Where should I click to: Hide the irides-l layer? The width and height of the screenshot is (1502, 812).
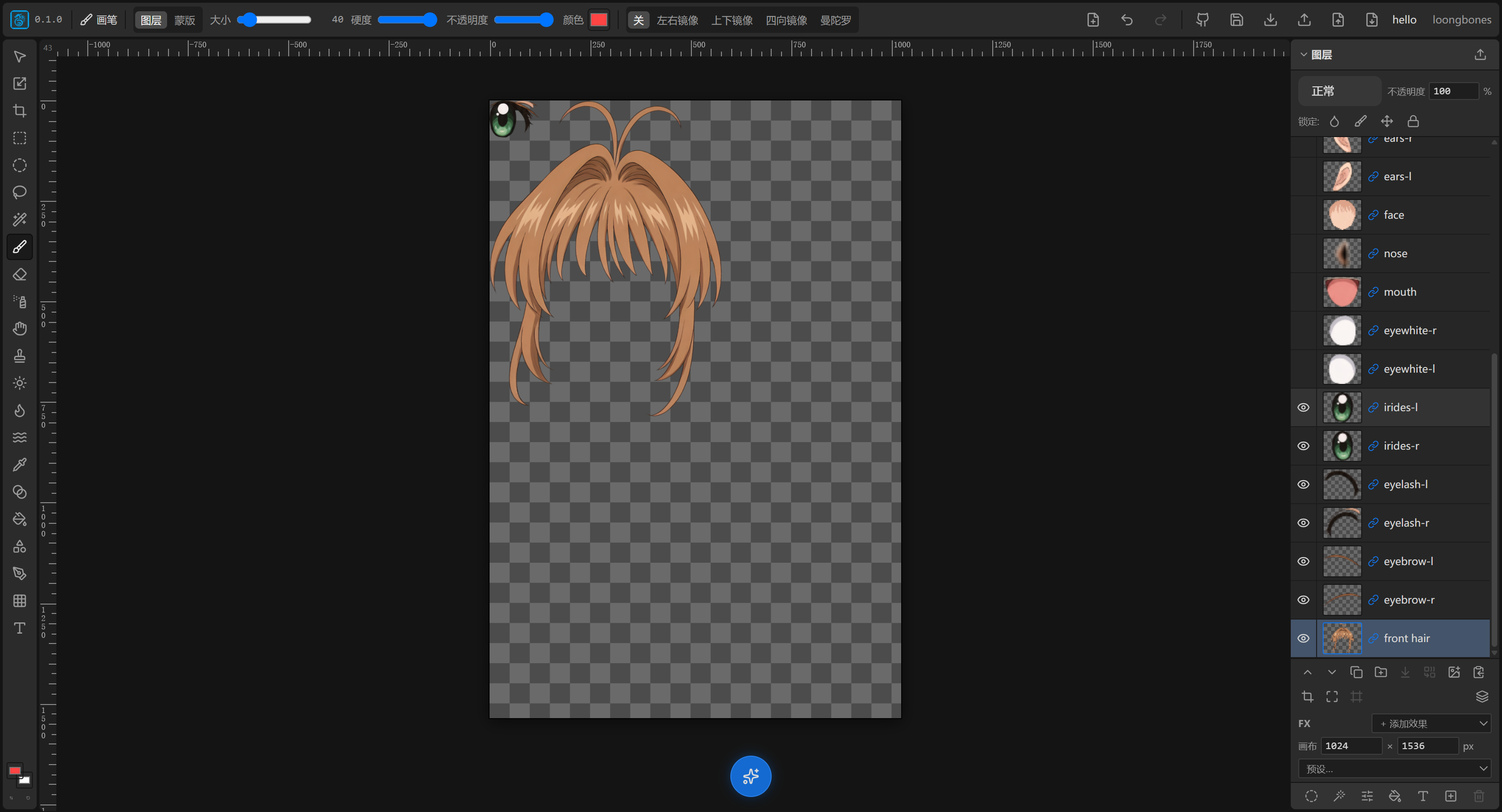(x=1303, y=407)
